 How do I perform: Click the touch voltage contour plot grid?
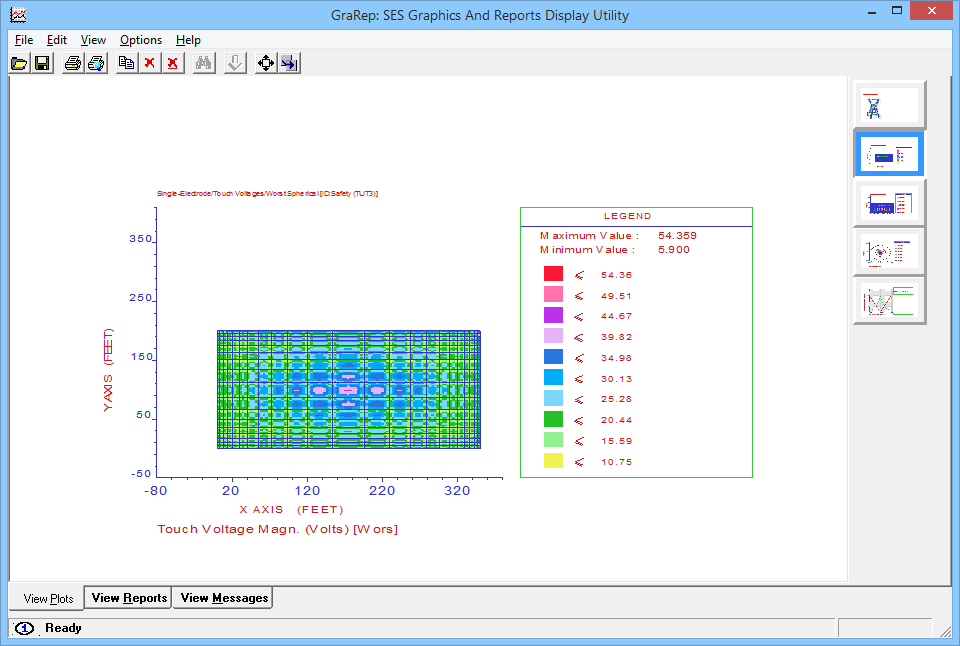pyautogui.click(x=349, y=389)
